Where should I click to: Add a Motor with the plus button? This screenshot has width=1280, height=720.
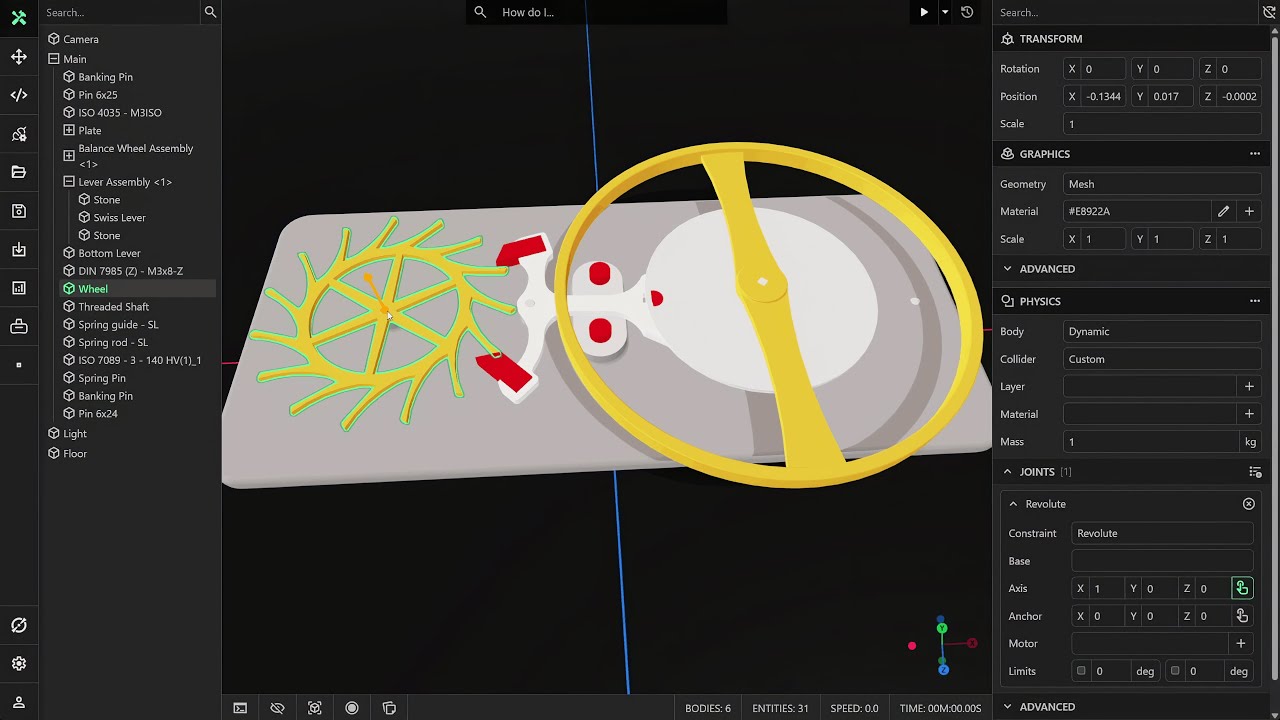[x=1240, y=643]
